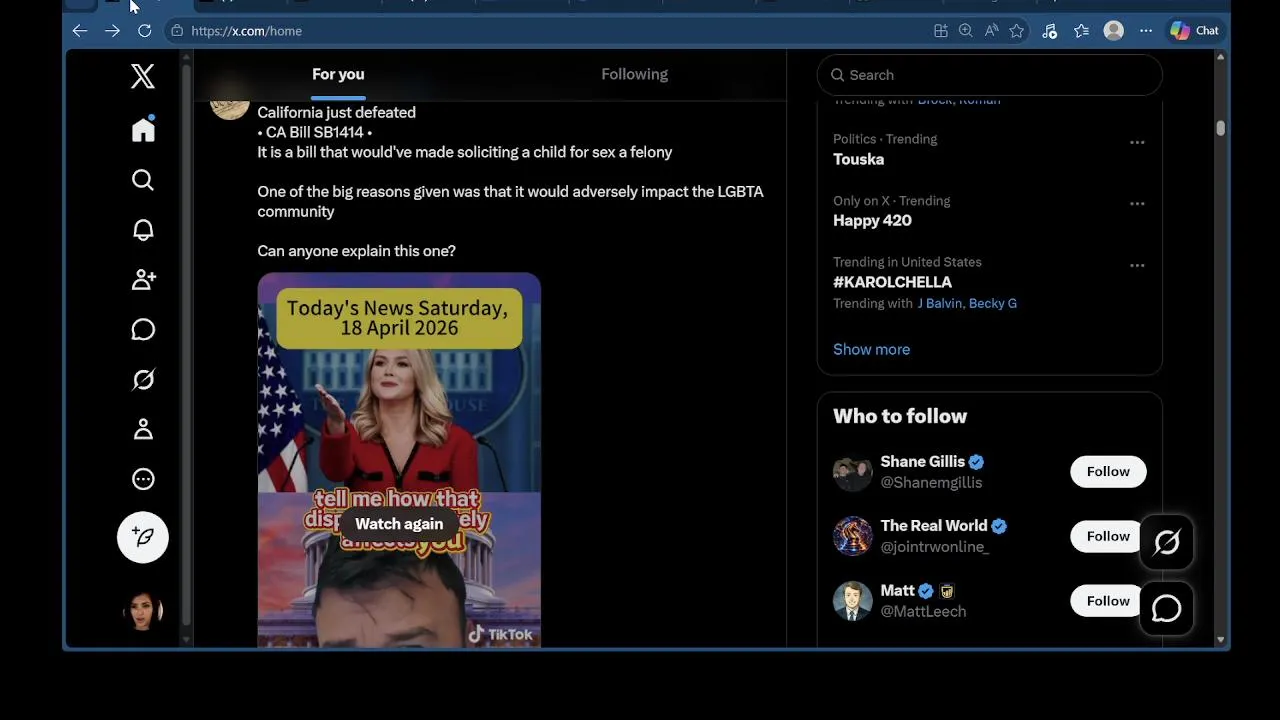Open Shane Gillis profile name
1280x720 pixels.
tap(922, 461)
